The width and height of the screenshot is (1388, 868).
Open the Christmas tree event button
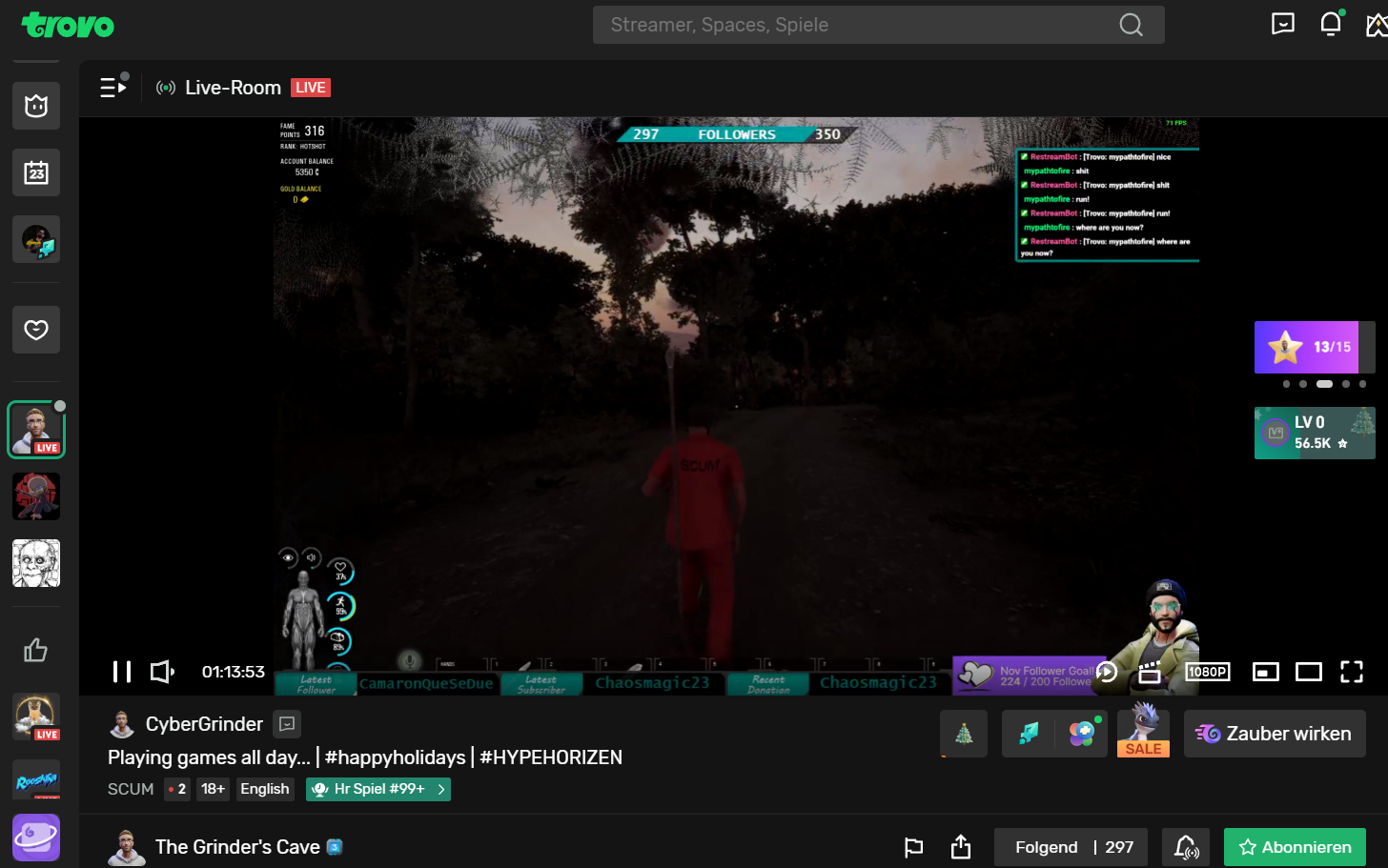coord(964,734)
